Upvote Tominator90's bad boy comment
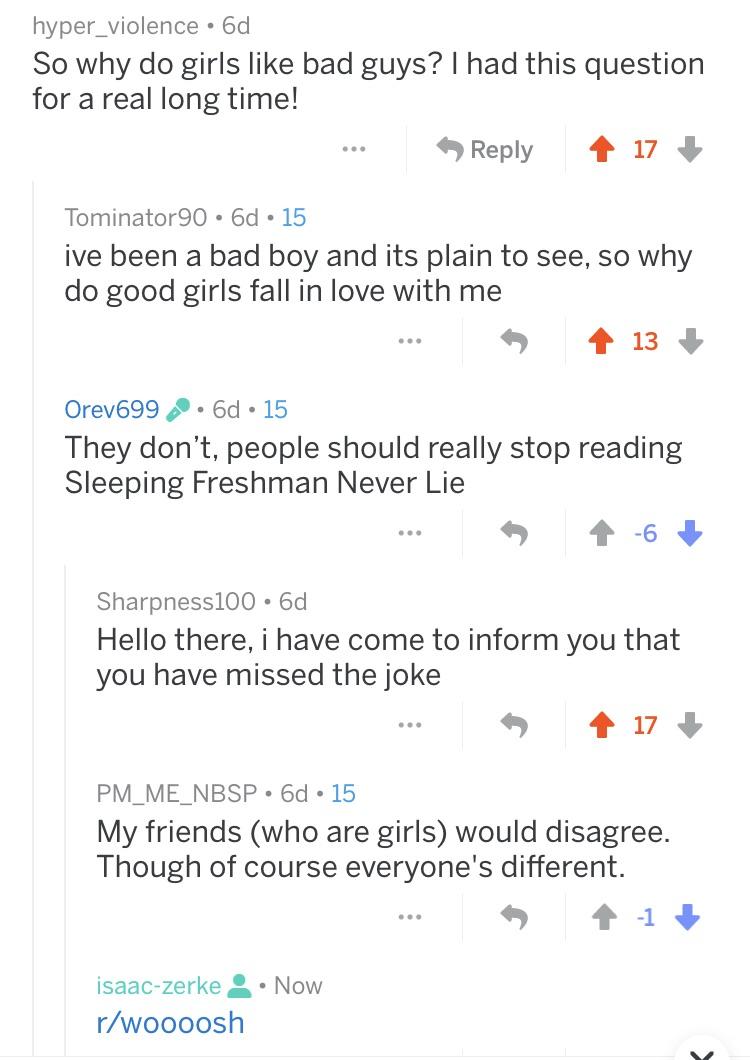 [600, 342]
